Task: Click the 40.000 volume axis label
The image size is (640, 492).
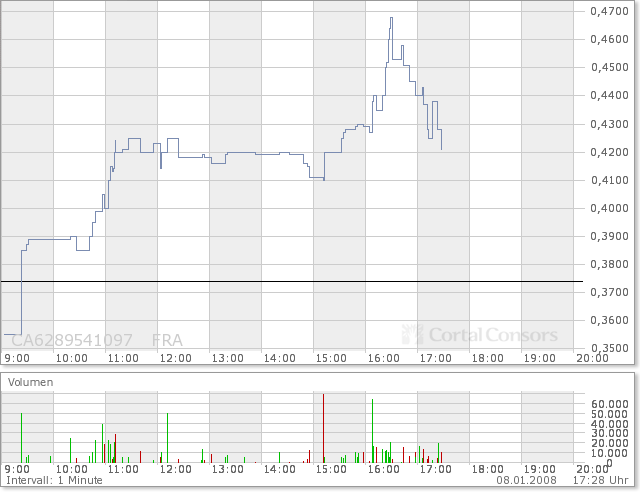Action: pyautogui.click(x=610, y=424)
